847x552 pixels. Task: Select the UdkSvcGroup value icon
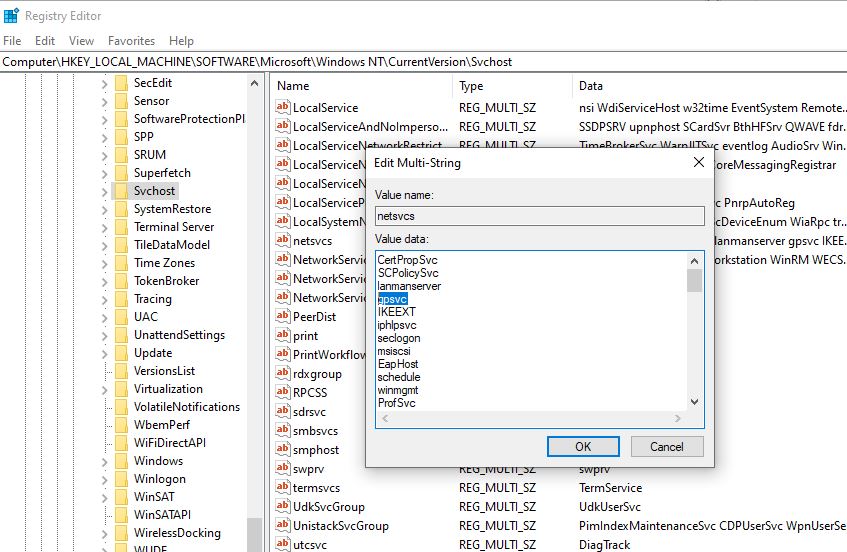pyautogui.click(x=283, y=506)
